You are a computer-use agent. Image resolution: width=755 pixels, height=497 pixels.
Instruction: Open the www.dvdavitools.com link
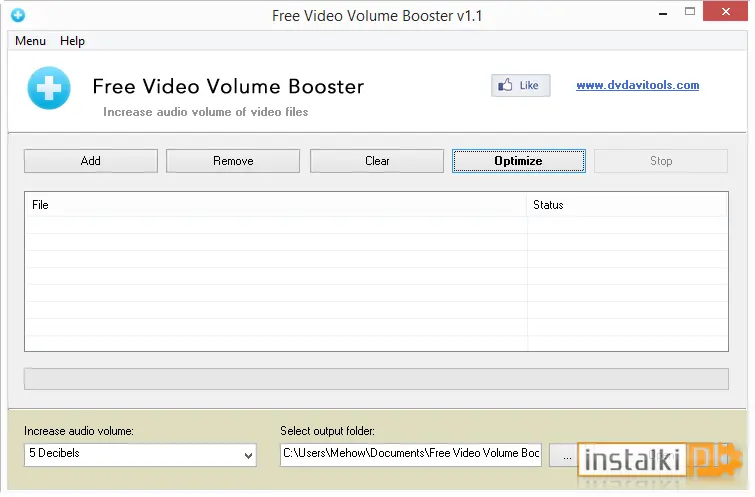[x=638, y=85]
